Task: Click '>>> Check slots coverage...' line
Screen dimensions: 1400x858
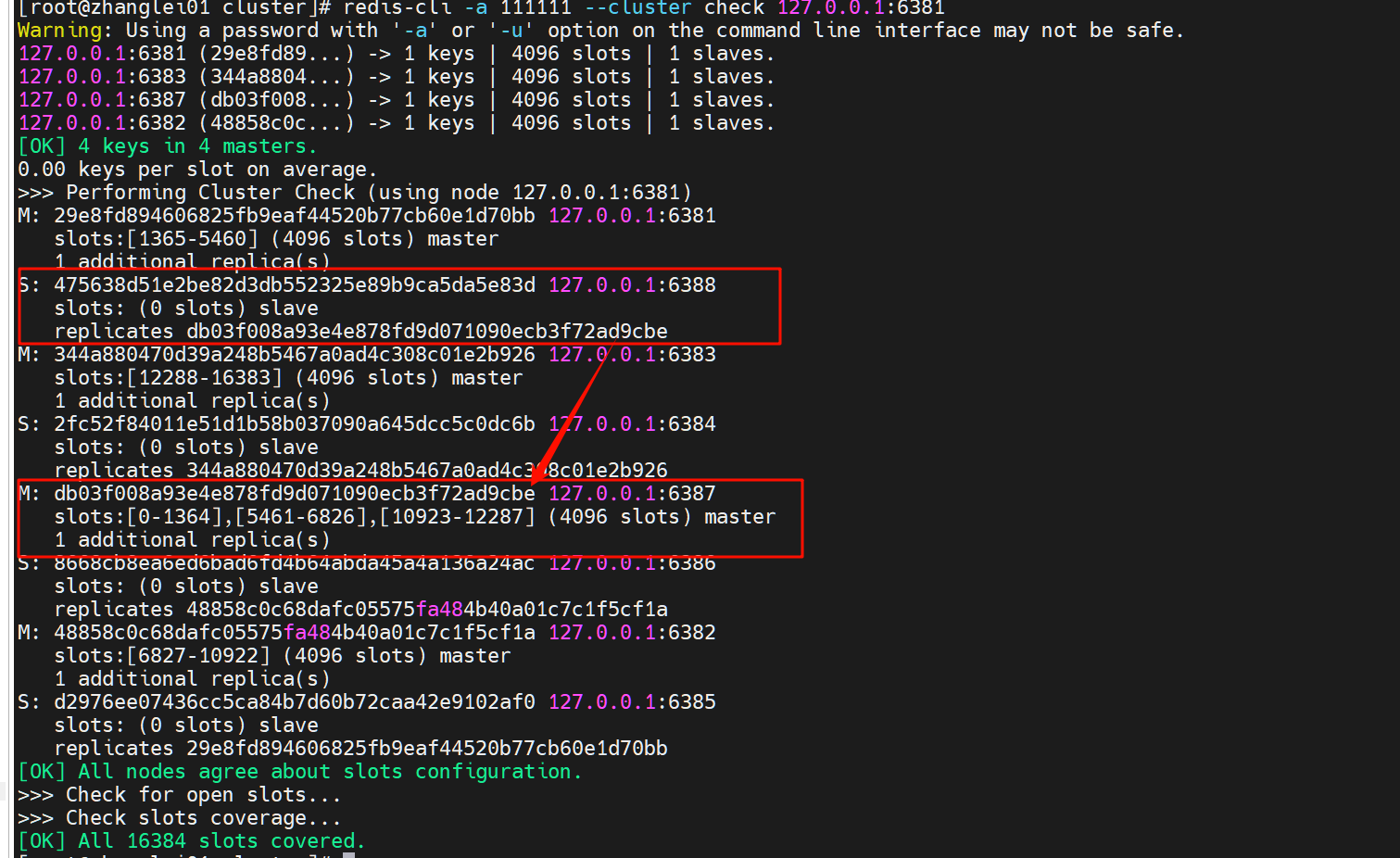Action: [179, 818]
